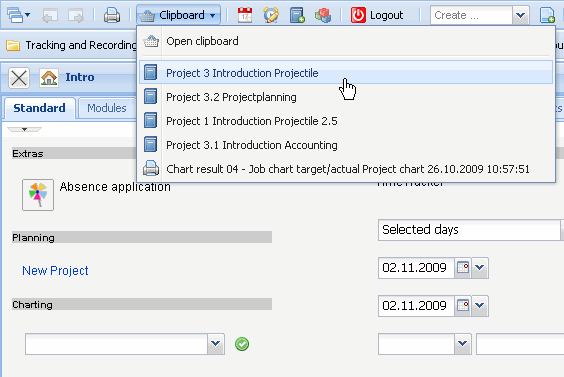564x377 pixels.
Task: Click the forward navigation arrow icon
Action: 76,15
